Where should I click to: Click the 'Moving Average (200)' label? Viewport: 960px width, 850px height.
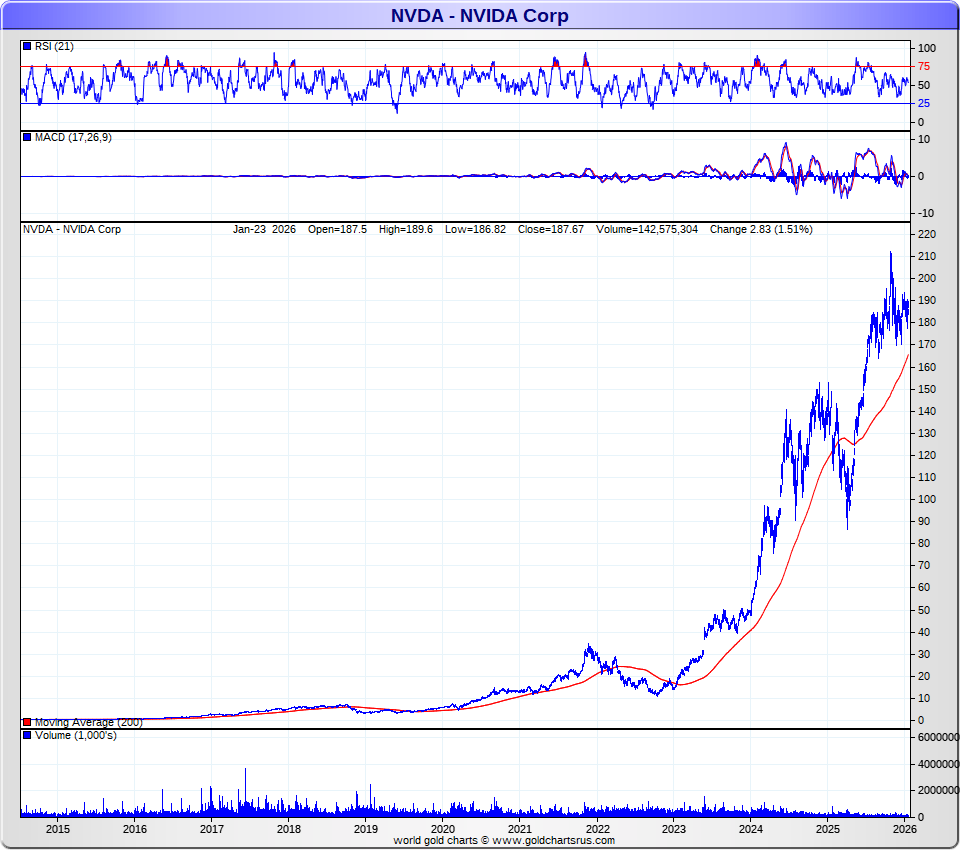(x=89, y=723)
